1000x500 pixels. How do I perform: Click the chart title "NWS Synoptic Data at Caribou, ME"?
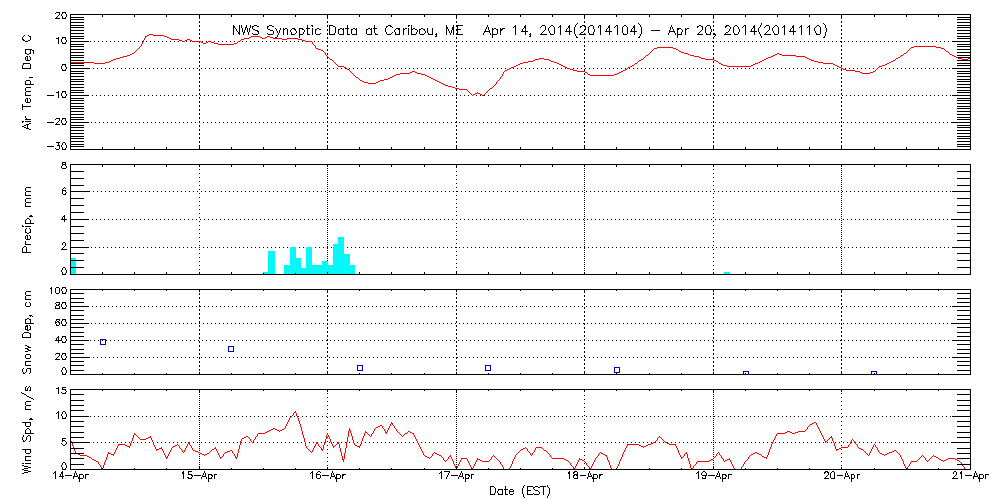(x=348, y=30)
